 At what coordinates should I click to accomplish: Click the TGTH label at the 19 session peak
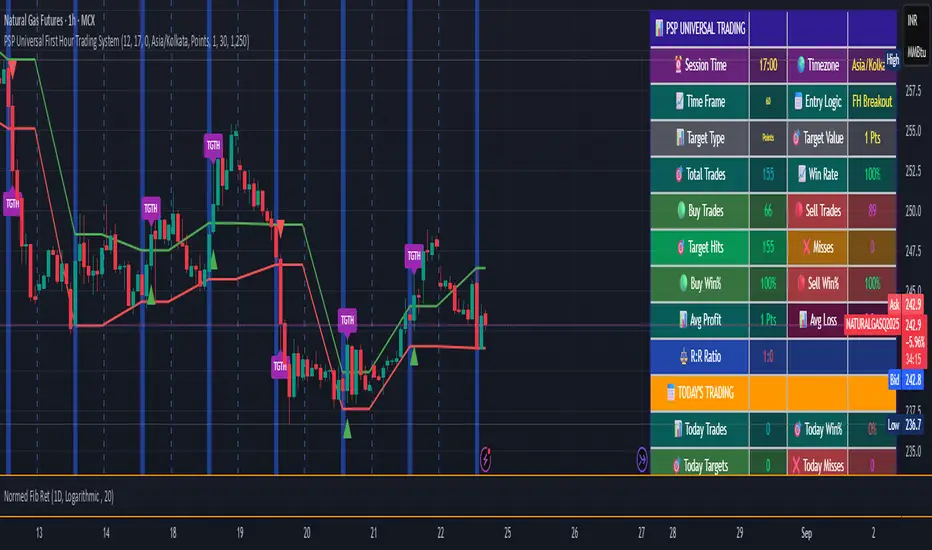[213, 146]
